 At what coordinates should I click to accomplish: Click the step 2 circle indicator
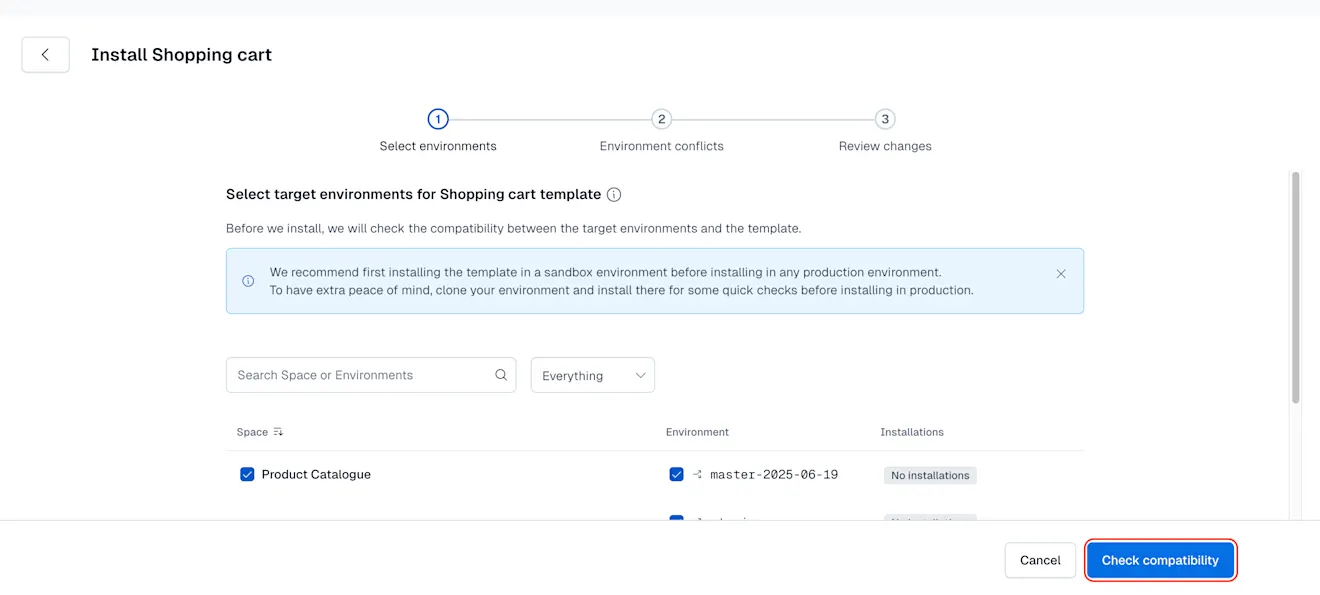point(661,118)
